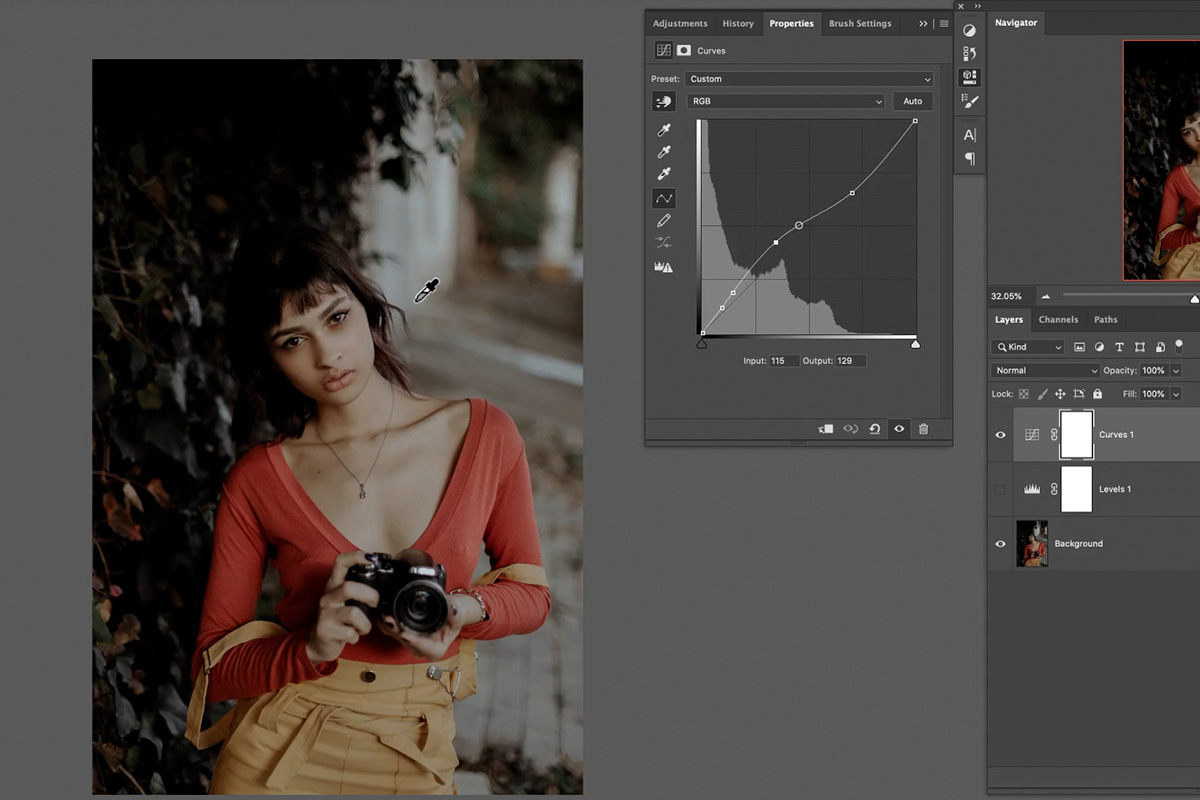
Task: Toggle visibility of Curves 1 layer
Action: pos(1000,434)
